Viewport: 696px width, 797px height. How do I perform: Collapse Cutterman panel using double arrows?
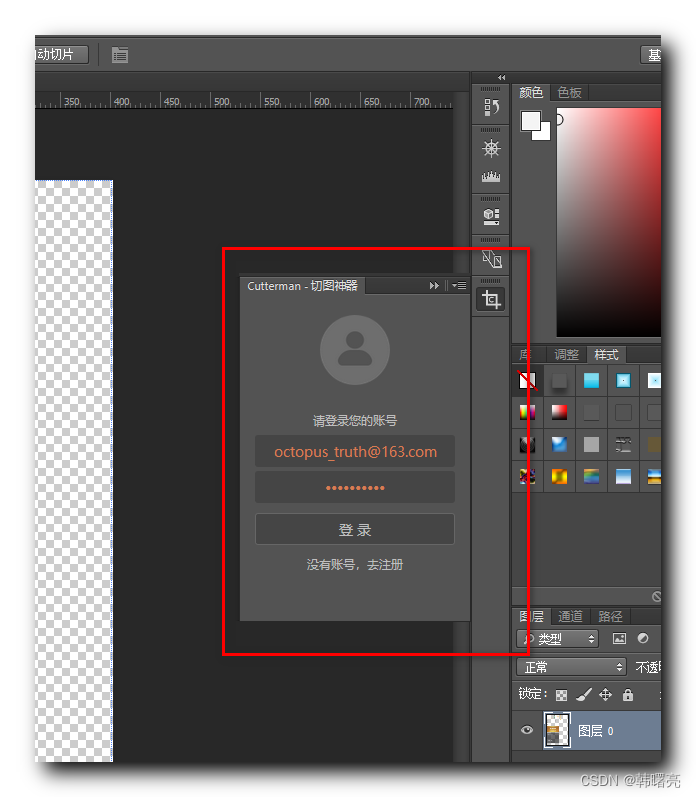tap(434, 286)
